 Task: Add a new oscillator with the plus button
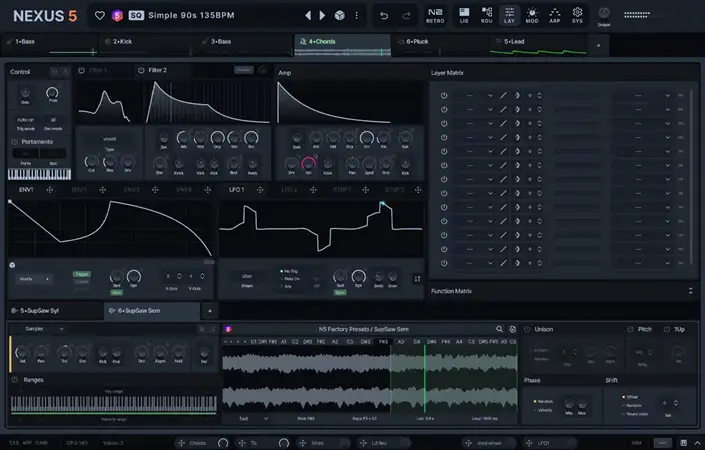point(210,311)
